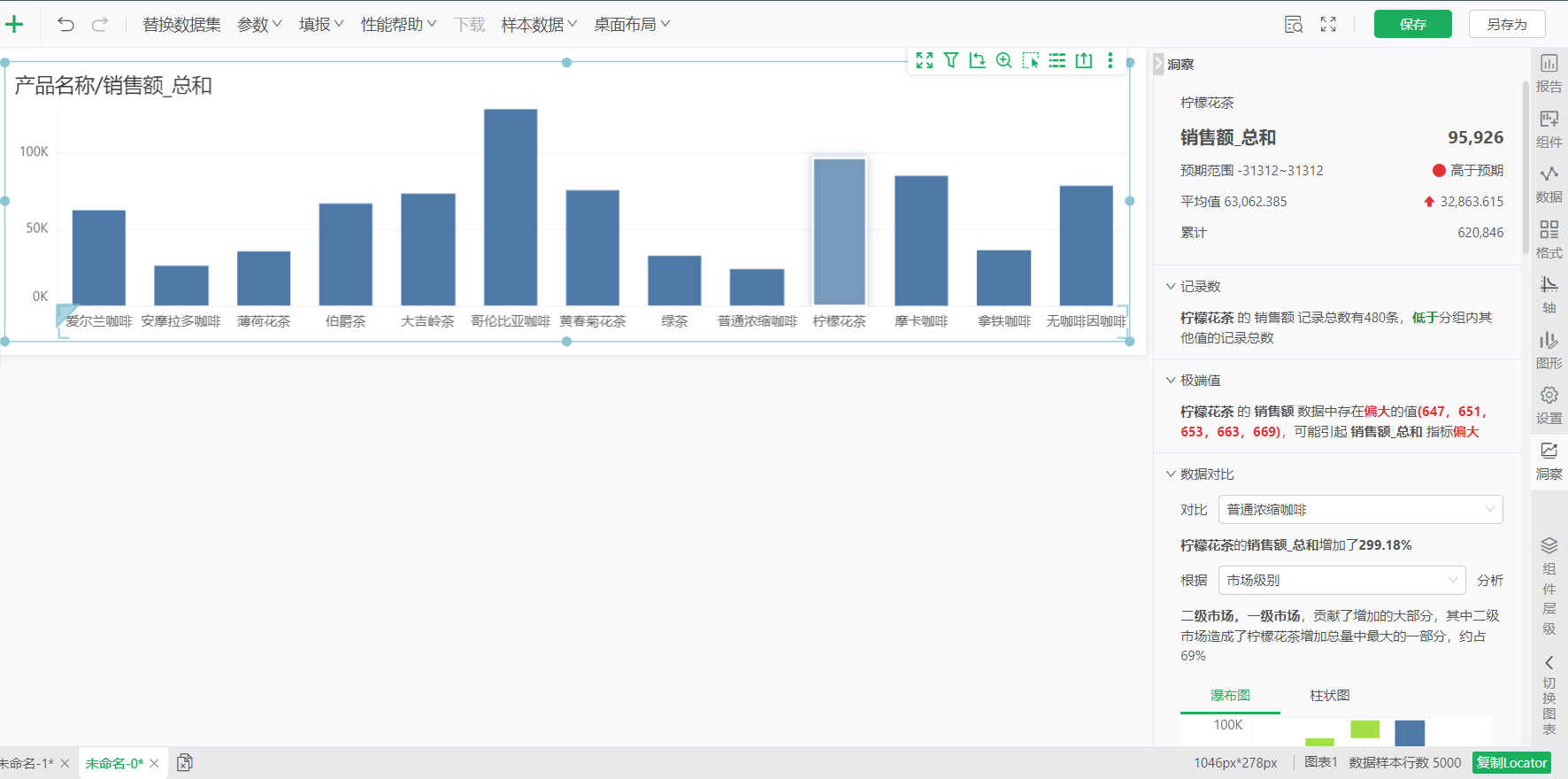
Task: Click the 无咖啡因咖啡 bar
Action: [1087, 245]
